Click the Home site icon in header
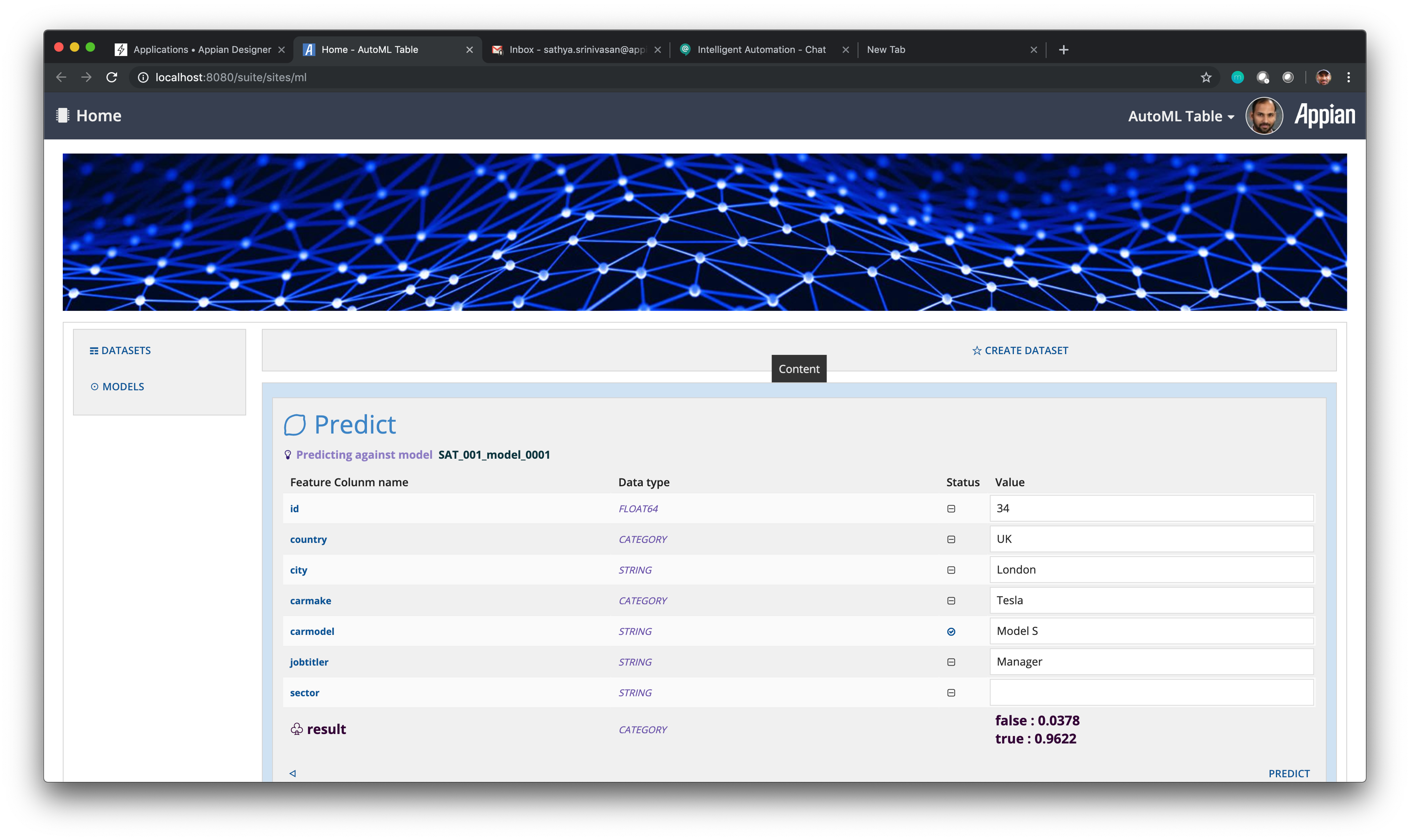1410x840 pixels. click(x=62, y=116)
